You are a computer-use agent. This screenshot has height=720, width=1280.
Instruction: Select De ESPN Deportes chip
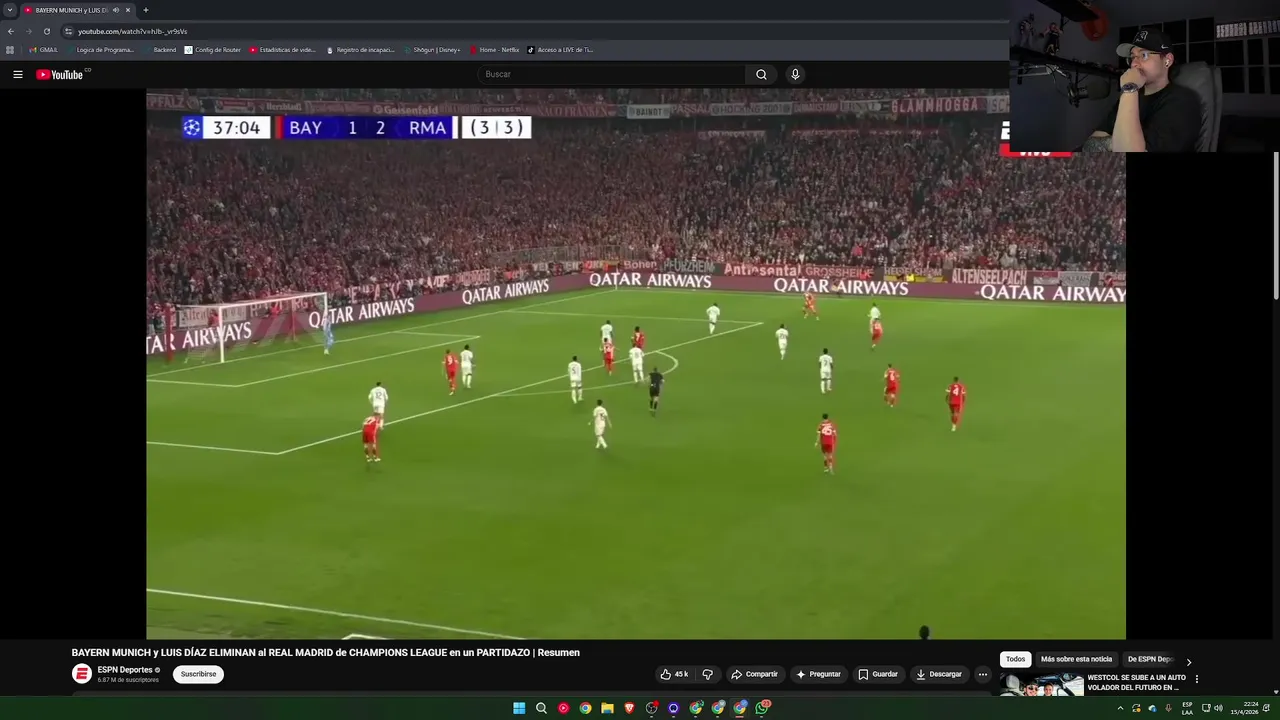point(1150,659)
